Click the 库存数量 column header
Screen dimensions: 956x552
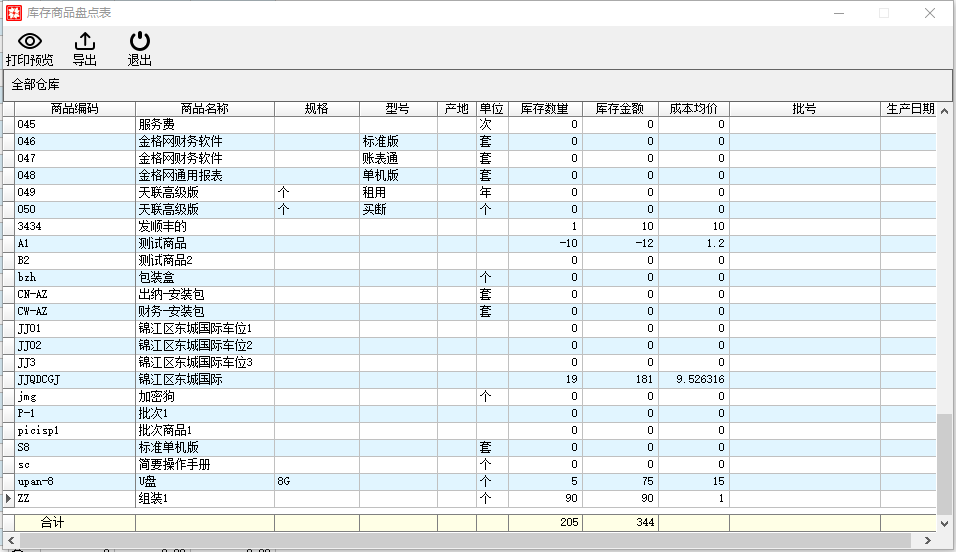(x=545, y=108)
